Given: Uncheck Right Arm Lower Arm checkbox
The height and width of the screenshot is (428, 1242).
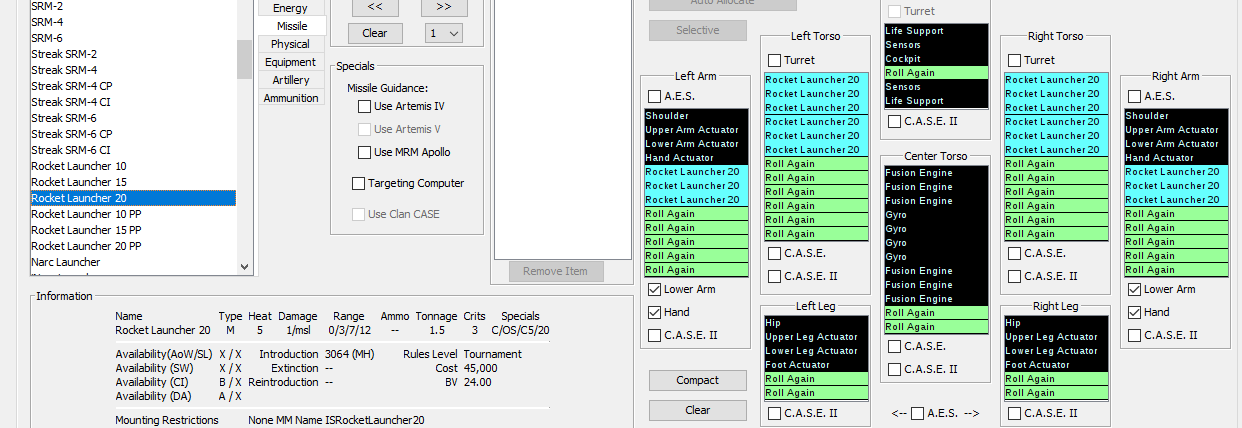Looking at the screenshot, I should pyautogui.click(x=1135, y=290).
